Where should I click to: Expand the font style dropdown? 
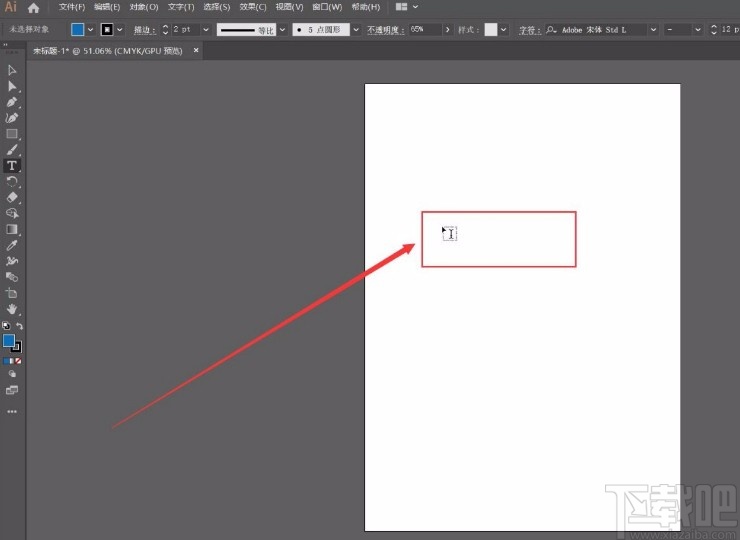pos(698,30)
